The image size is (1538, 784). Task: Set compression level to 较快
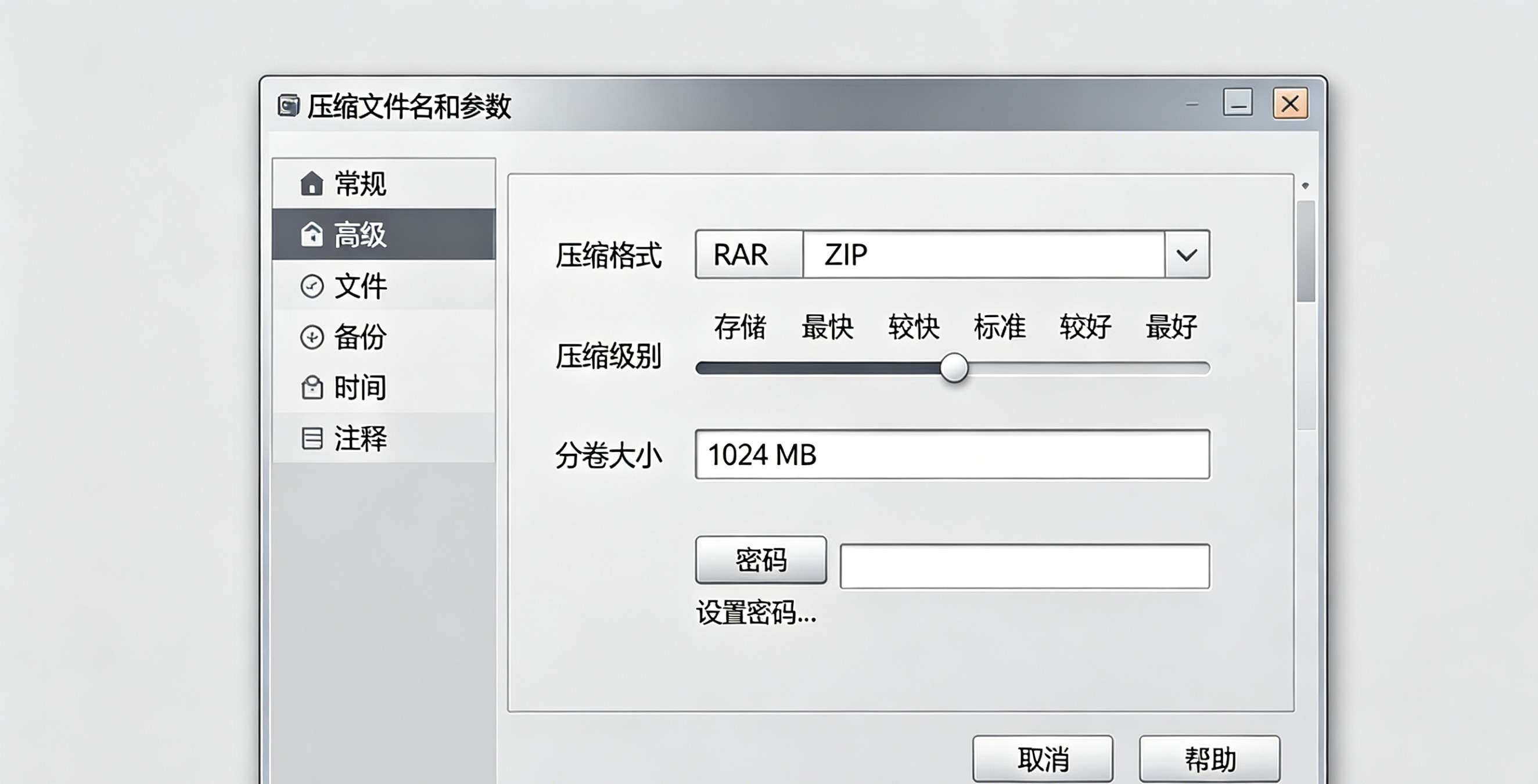pyautogui.click(x=914, y=326)
